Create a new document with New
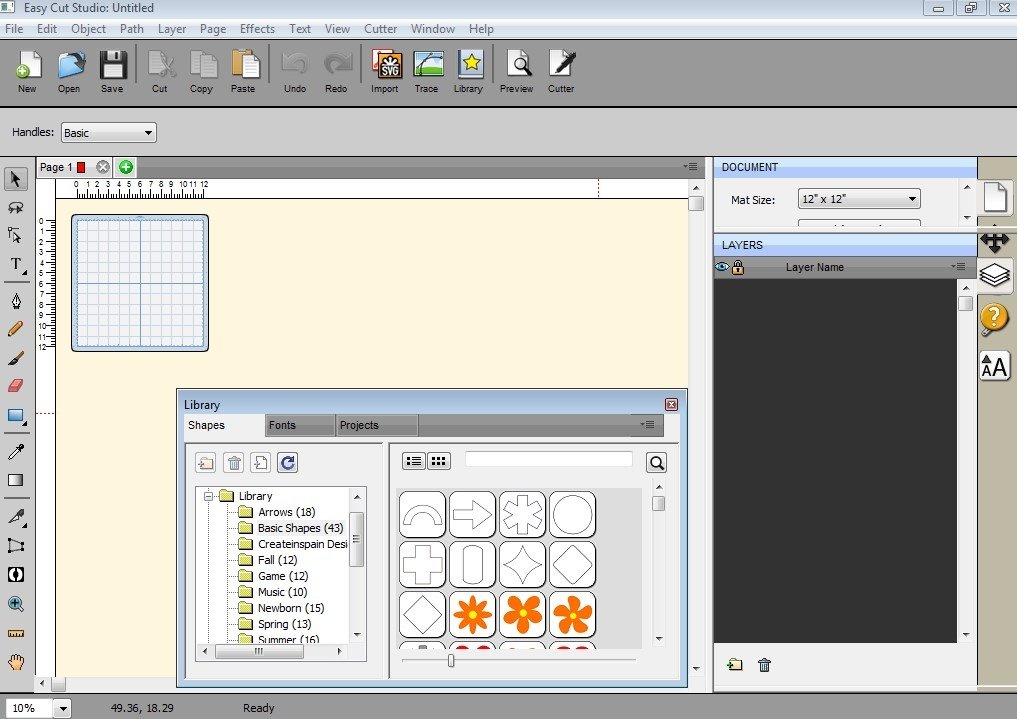This screenshot has width=1017, height=719. 27,71
